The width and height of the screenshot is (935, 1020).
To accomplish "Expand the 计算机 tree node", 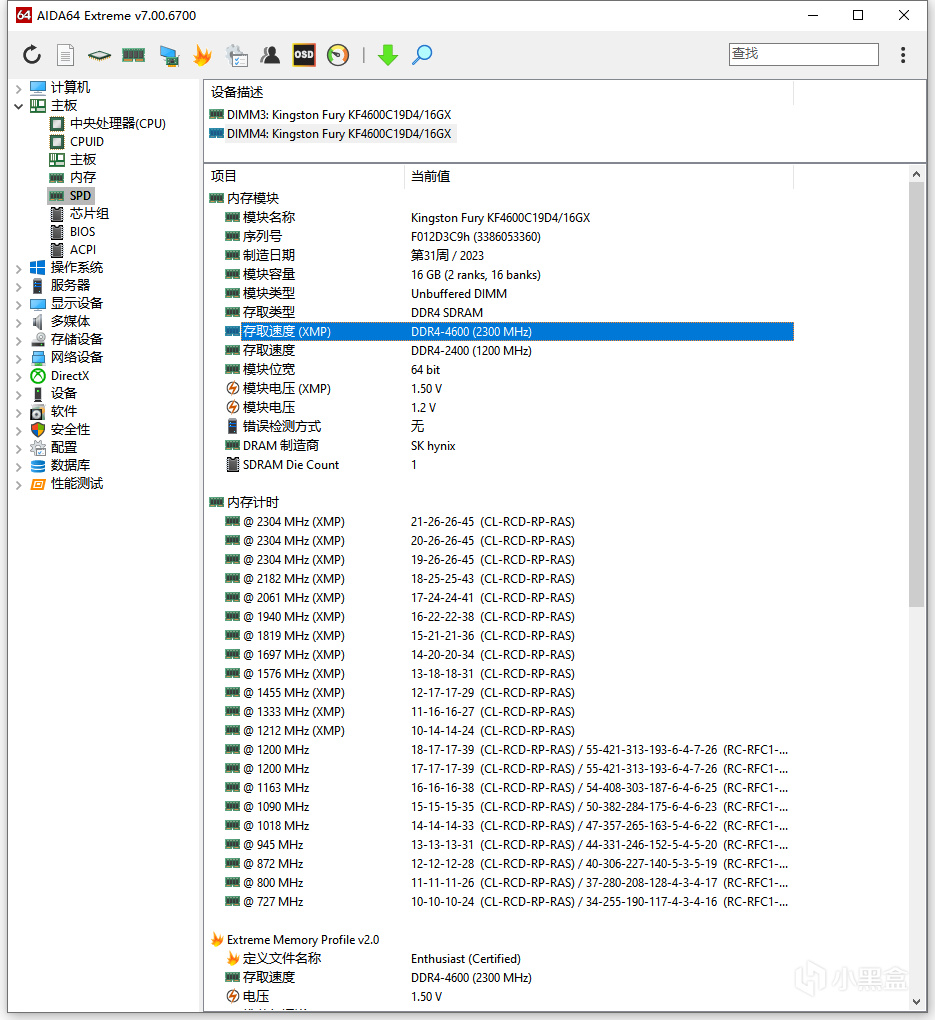I will click(19, 88).
